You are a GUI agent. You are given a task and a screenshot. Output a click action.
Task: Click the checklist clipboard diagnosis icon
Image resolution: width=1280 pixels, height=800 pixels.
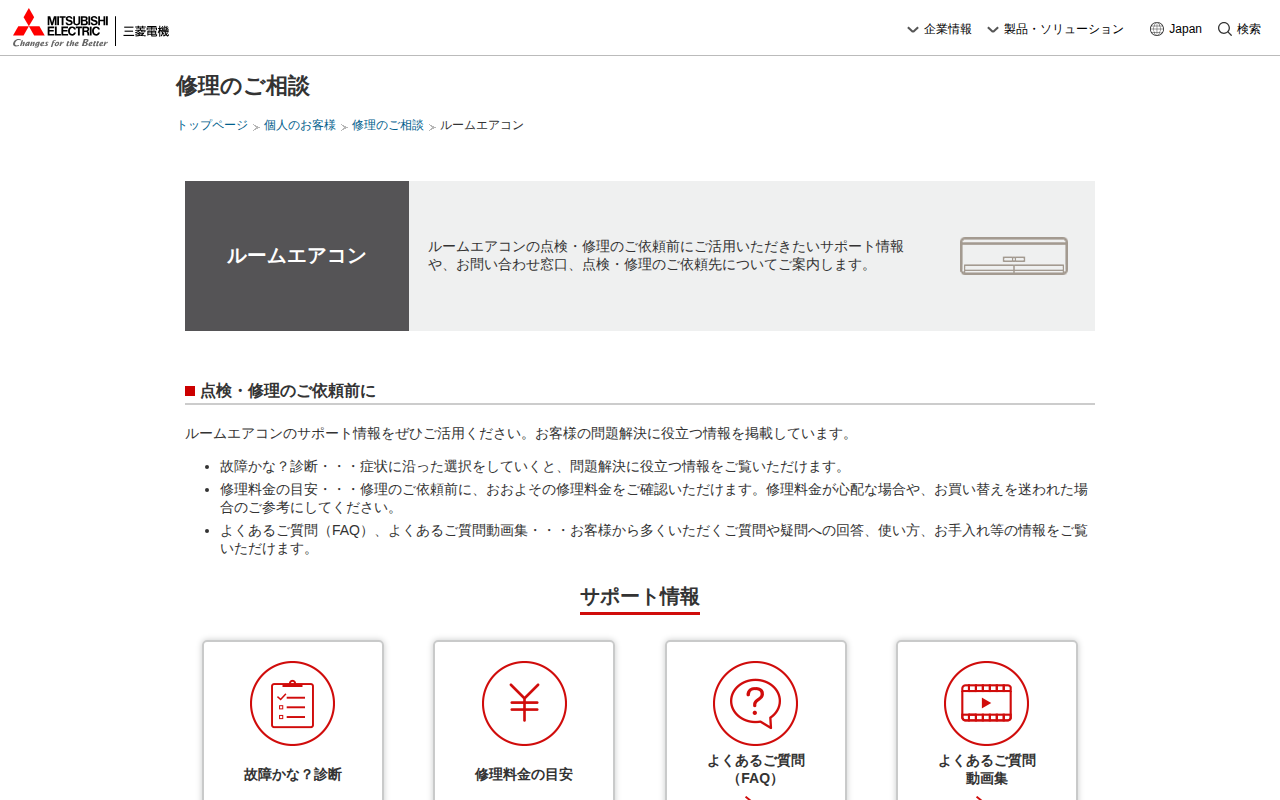tap(292, 703)
